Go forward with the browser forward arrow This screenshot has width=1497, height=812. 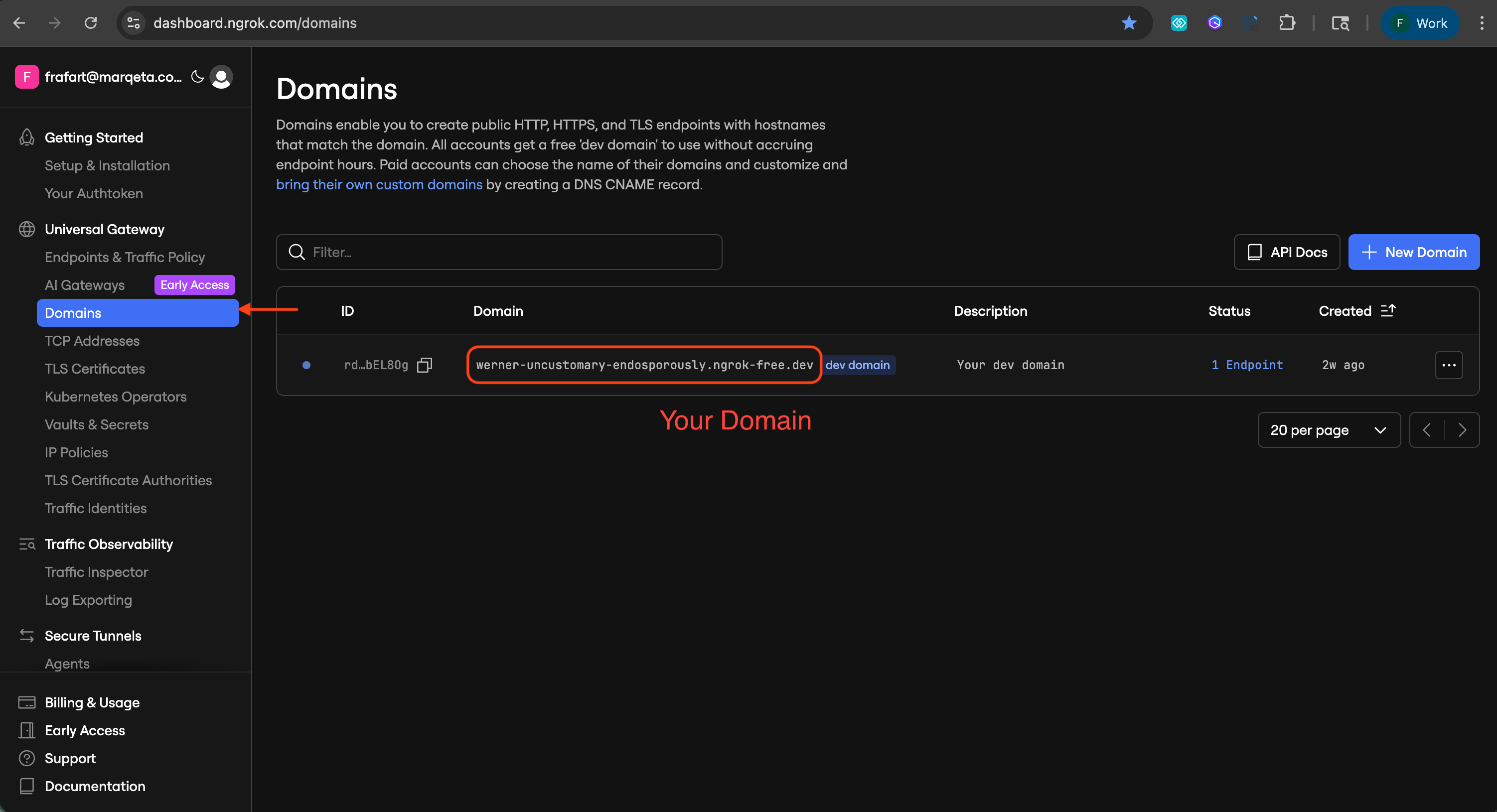coord(55,23)
